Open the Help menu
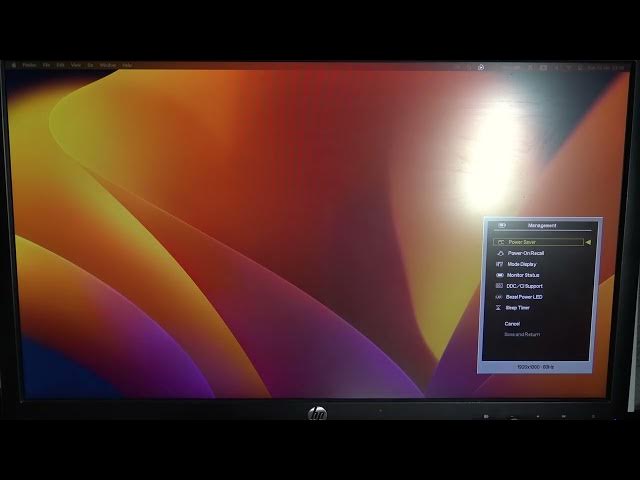The image size is (640, 480). [x=127, y=65]
